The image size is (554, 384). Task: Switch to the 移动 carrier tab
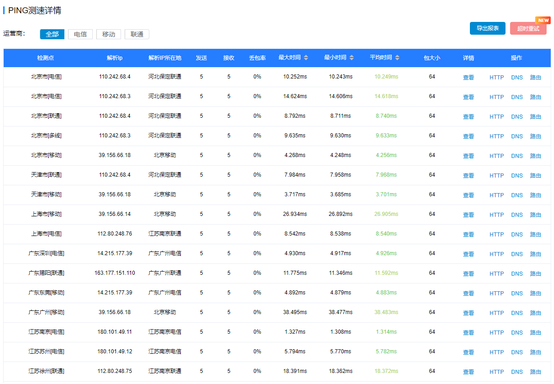pyautogui.click(x=108, y=34)
